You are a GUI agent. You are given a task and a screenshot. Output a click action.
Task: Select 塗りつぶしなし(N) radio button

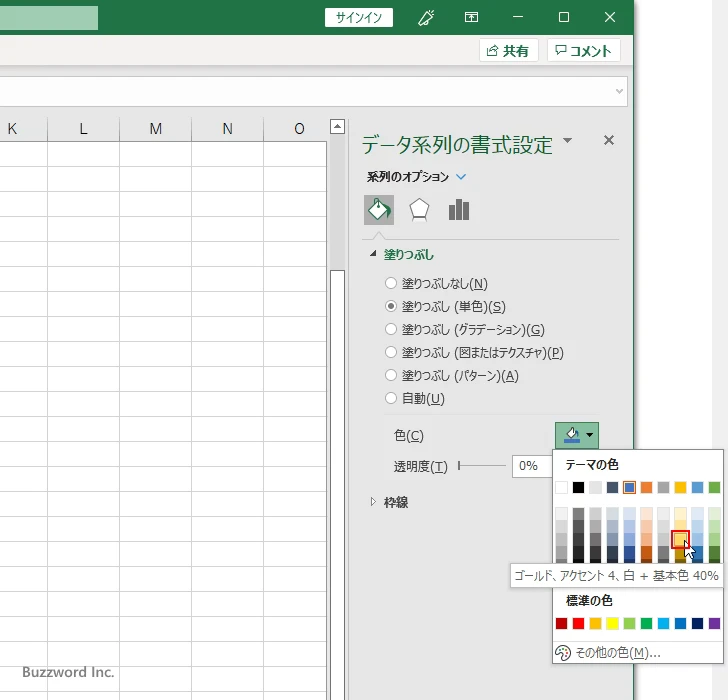click(x=391, y=283)
